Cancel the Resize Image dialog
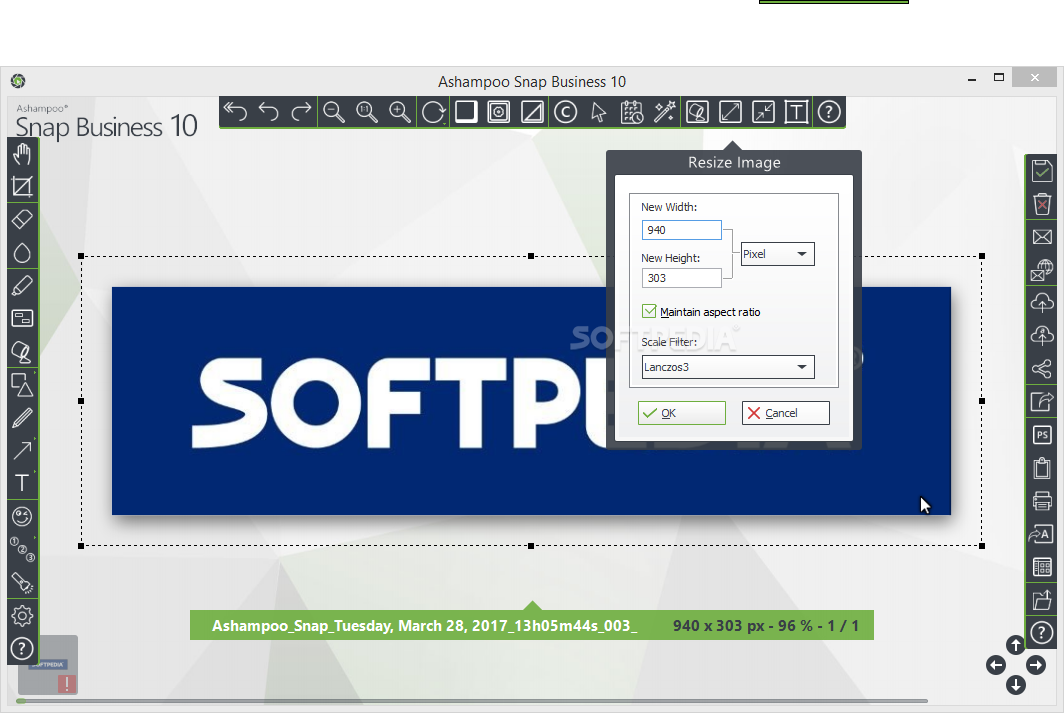The width and height of the screenshot is (1064, 713). pyautogui.click(x=786, y=413)
